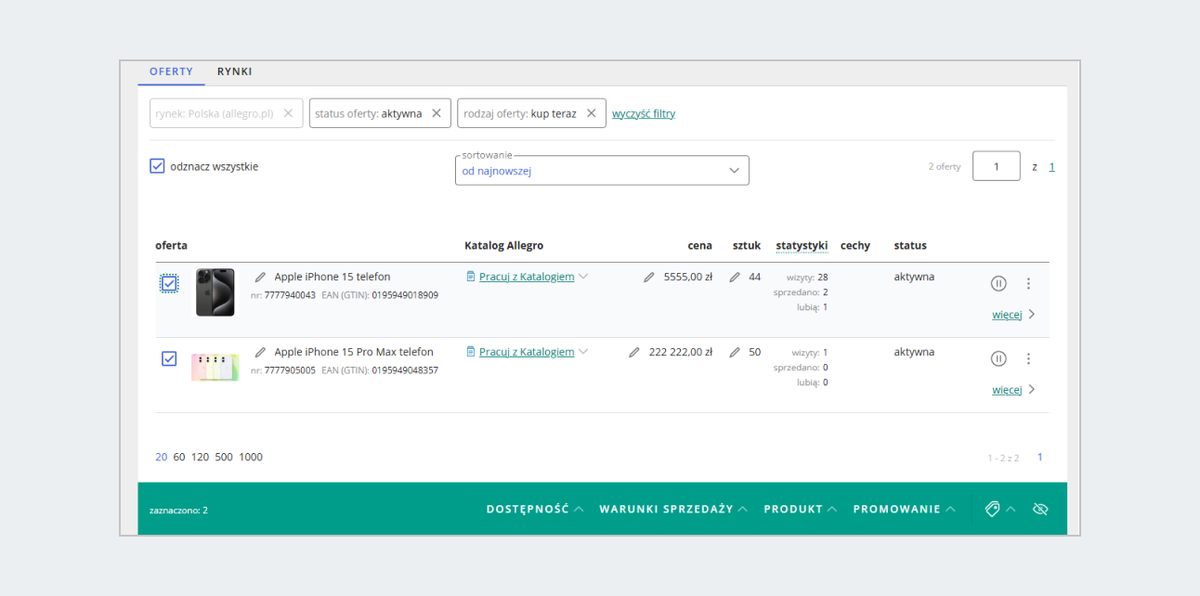Show 1000 offers per page
The image size is (1200, 596).
251,457
